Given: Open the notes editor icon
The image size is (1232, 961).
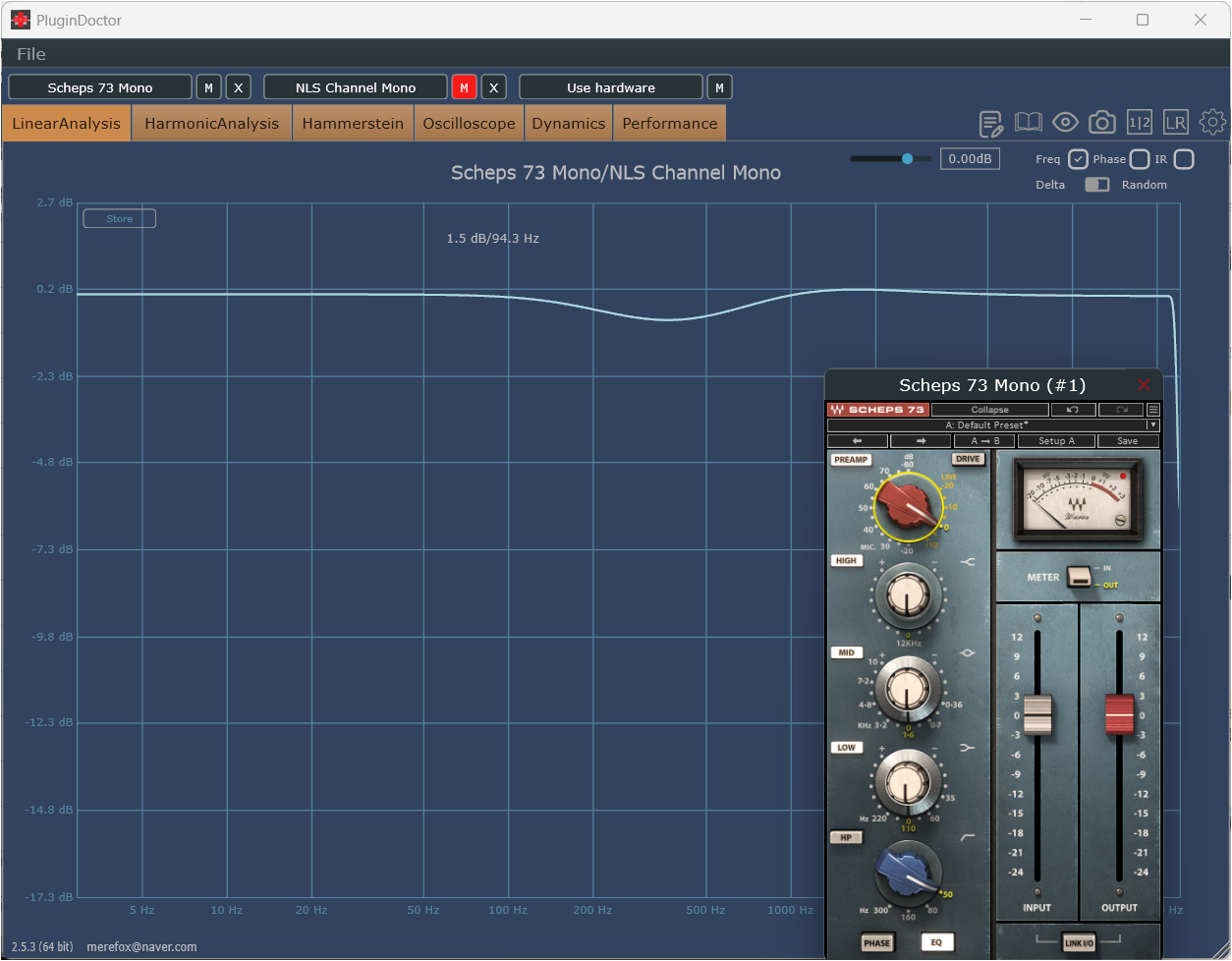Looking at the screenshot, I should pyautogui.click(x=991, y=124).
